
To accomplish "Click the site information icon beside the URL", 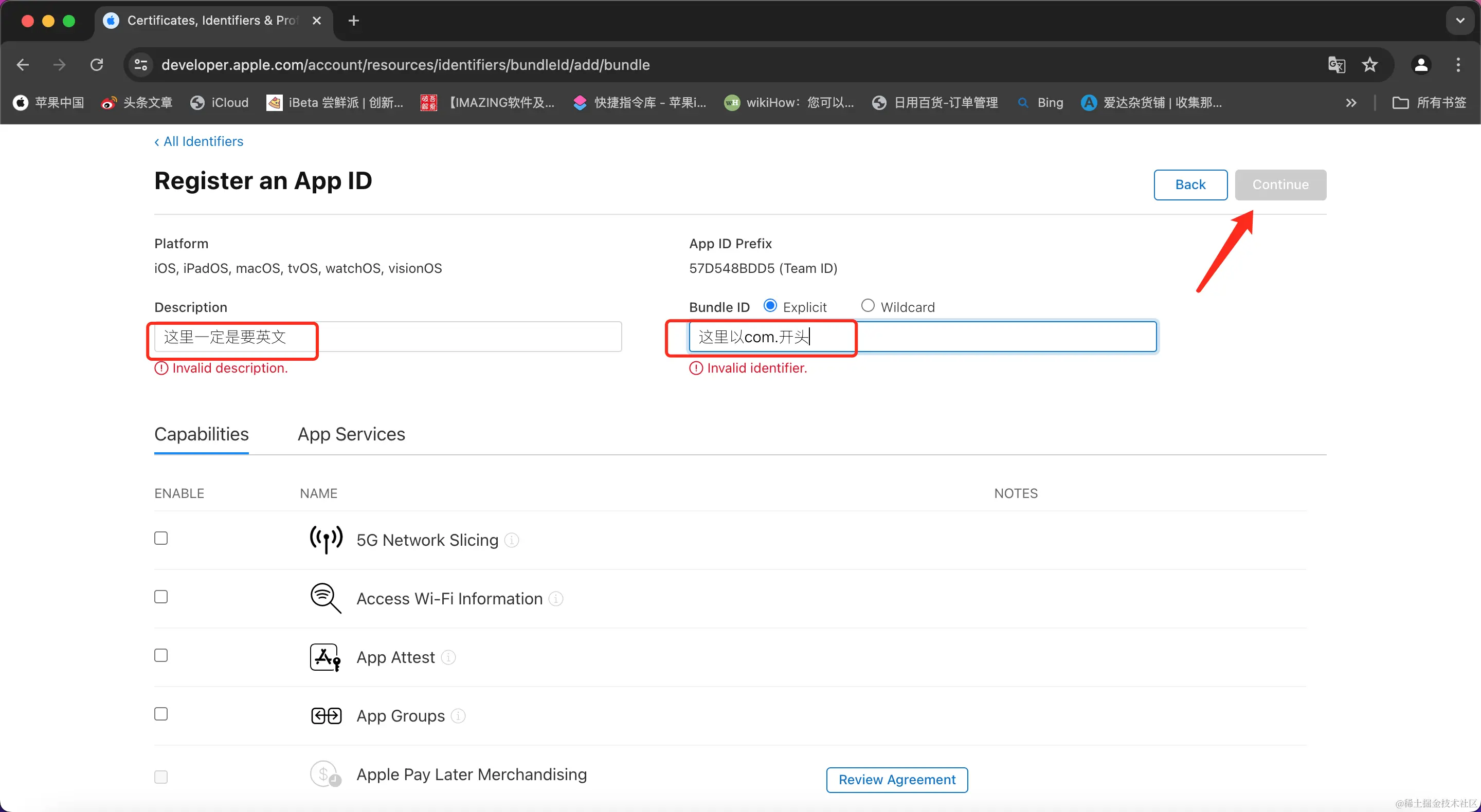I will [141, 65].
